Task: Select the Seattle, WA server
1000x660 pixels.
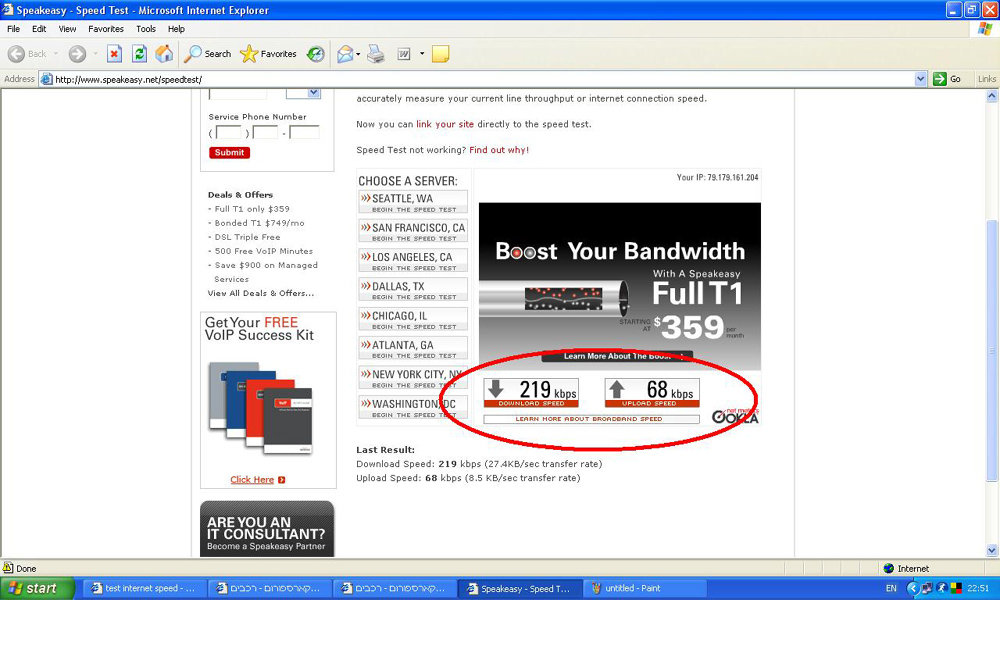Action: [413, 202]
